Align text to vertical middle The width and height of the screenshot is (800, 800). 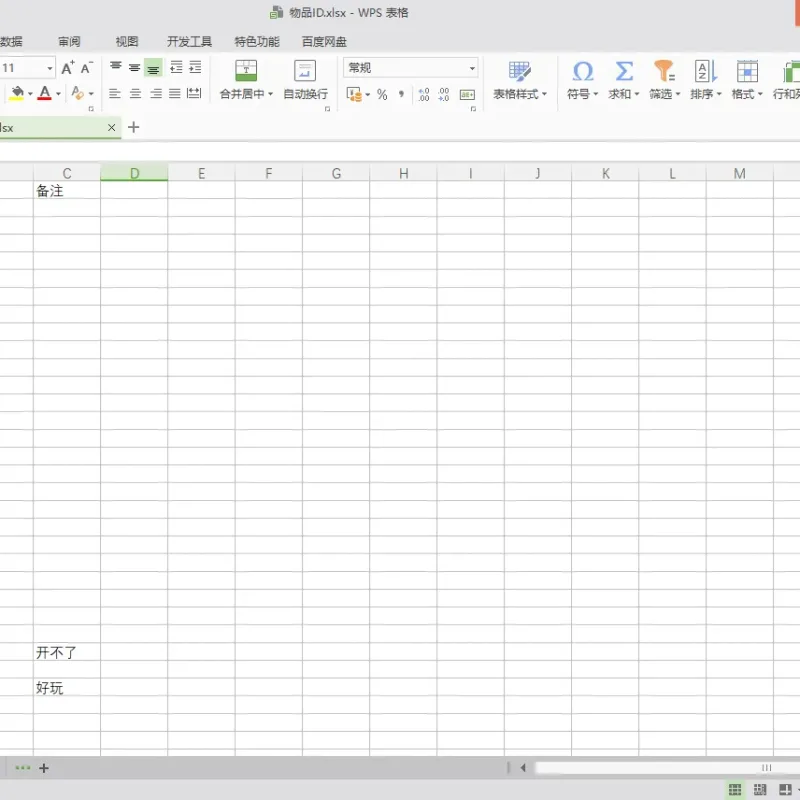tap(135, 67)
